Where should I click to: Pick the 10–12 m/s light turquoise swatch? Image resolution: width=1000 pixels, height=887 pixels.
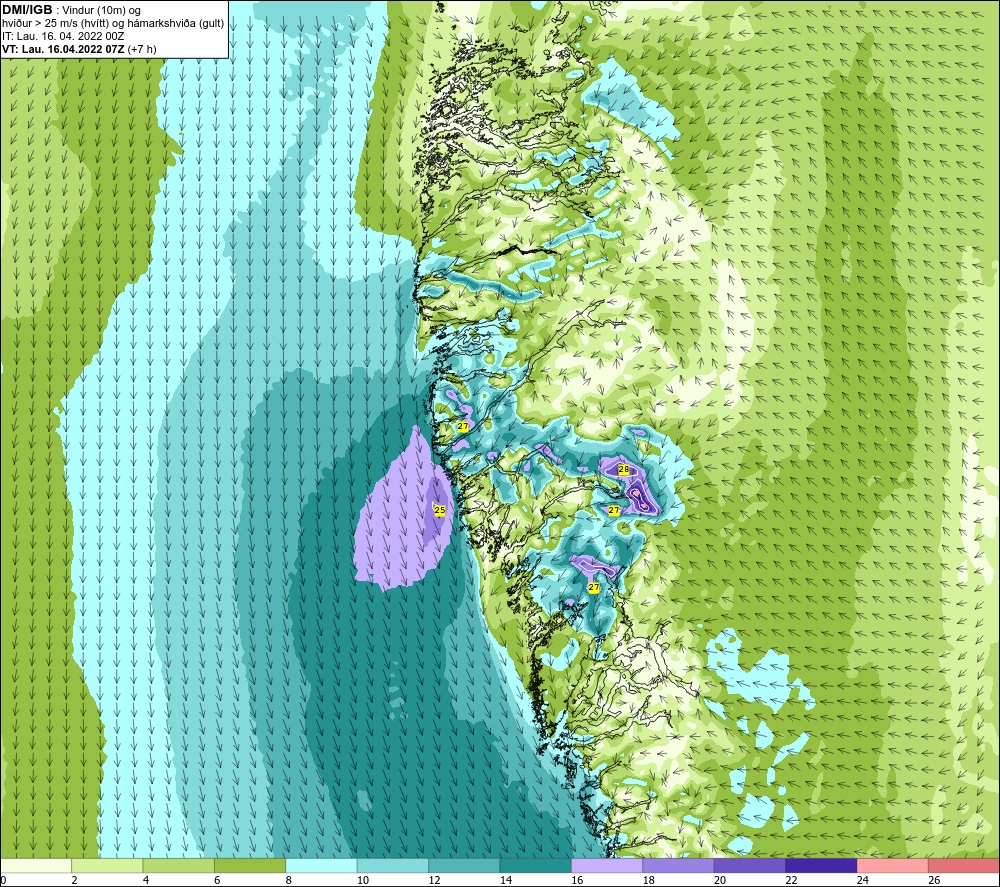(x=393, y=865)
